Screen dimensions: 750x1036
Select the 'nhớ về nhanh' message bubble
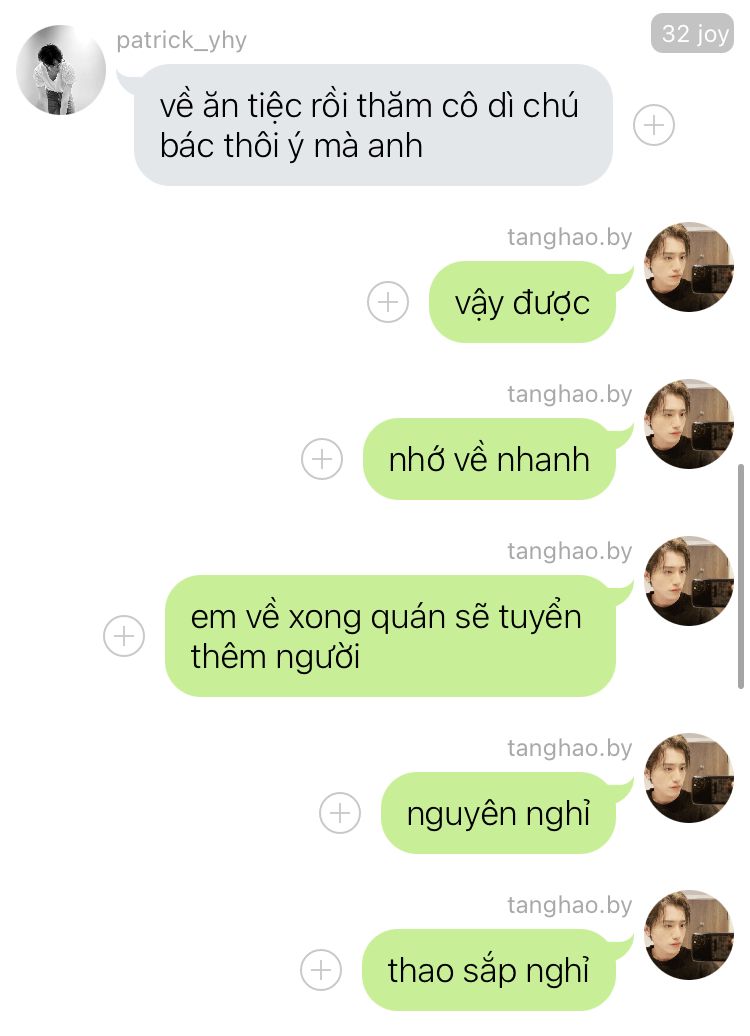(490, 459)
